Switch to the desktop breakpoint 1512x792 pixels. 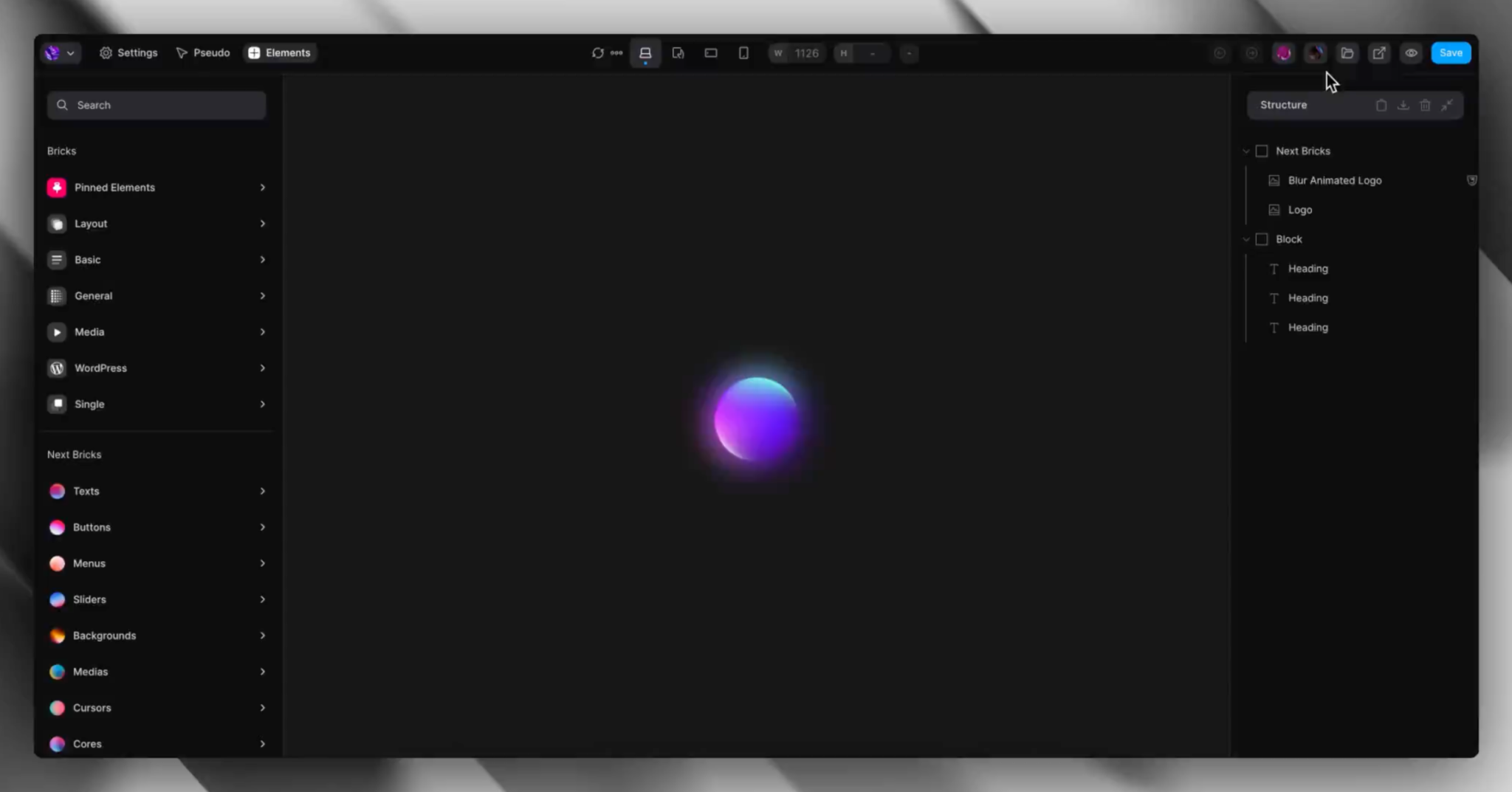(645, 53)
